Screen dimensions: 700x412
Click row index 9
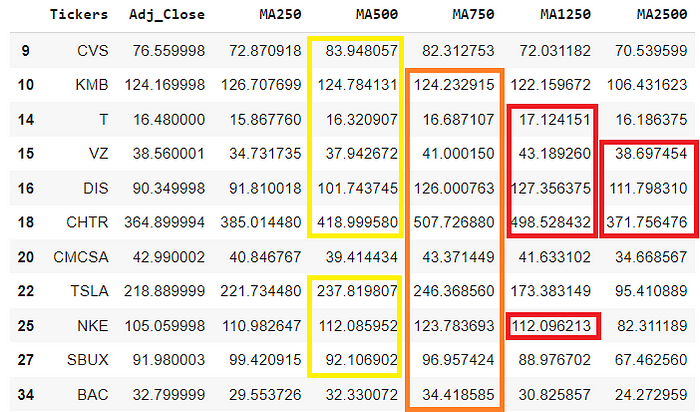[x=25, y=50]
